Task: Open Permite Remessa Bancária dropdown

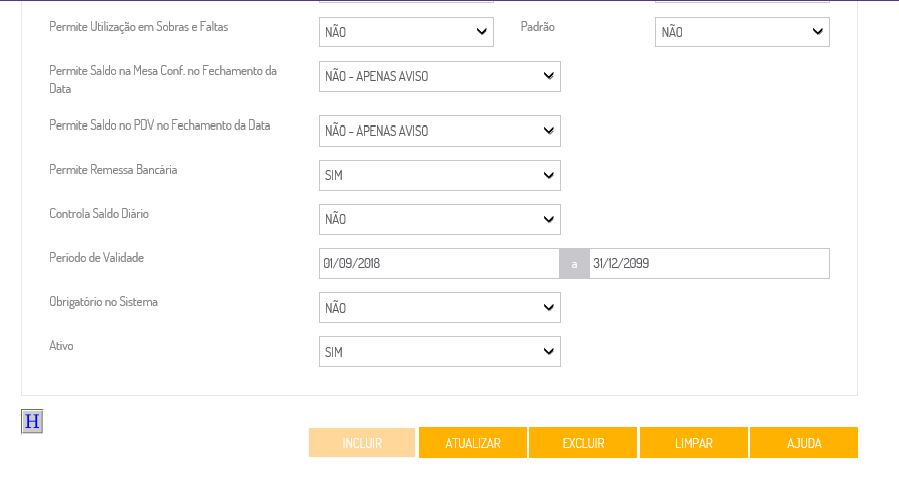Action: tap(439, 175)
